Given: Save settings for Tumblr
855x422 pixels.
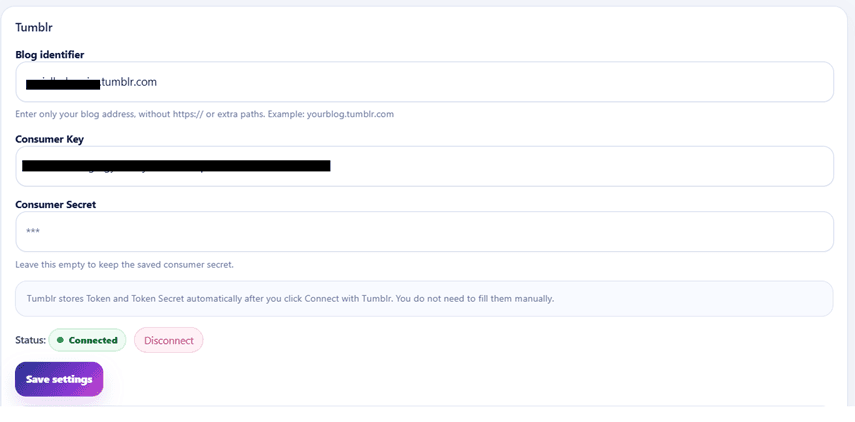Looking at the screenshot, I should pyautogui.click(x=59, y=379).
